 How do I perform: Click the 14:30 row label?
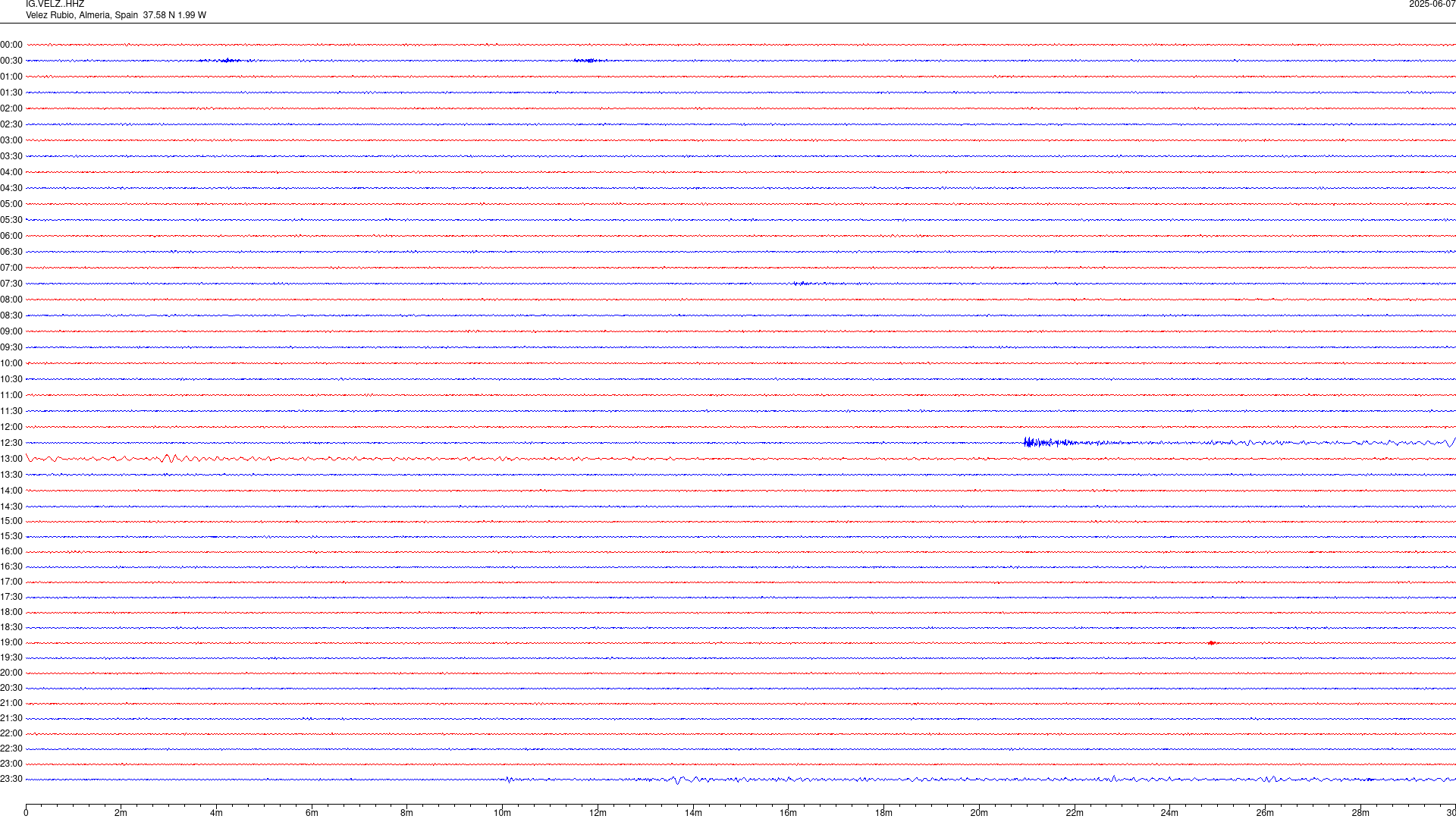point(11,507)
